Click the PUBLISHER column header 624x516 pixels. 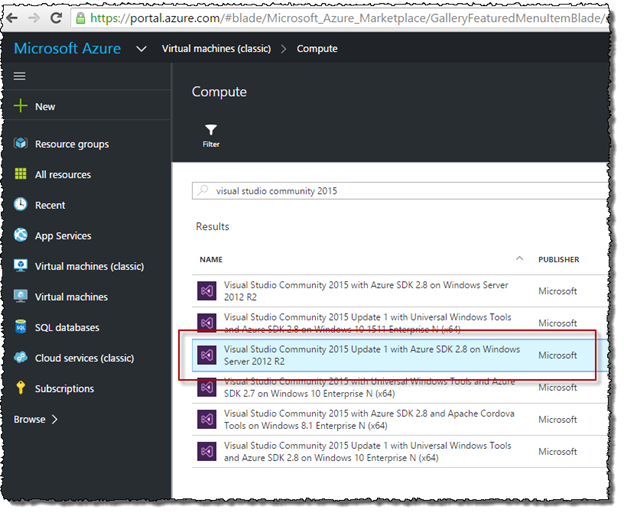pyautogui.click(x=559, y=259)
